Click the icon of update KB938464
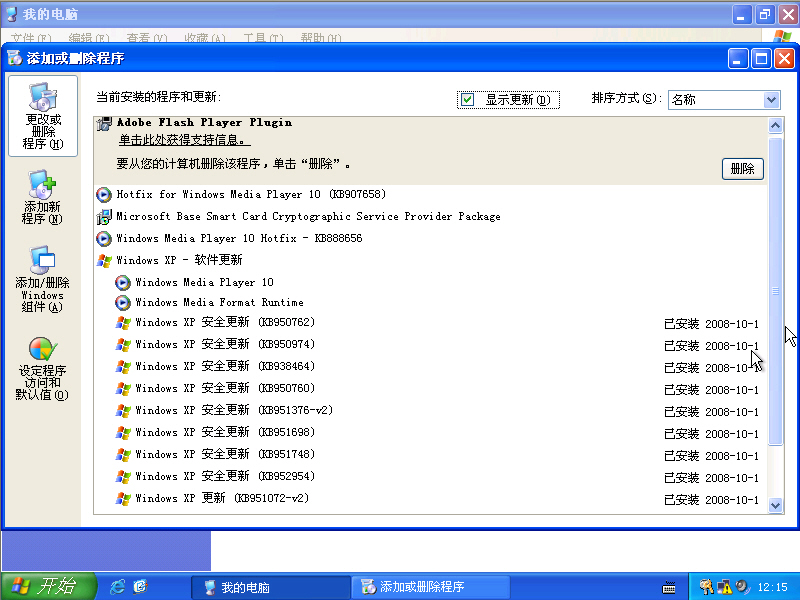The width and height of the screenshot is (800, 600). pyautogui.click(x=122, y=366)
